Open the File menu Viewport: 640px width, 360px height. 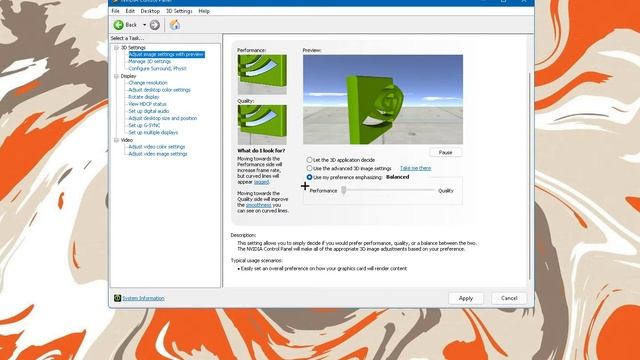[116, 11]
